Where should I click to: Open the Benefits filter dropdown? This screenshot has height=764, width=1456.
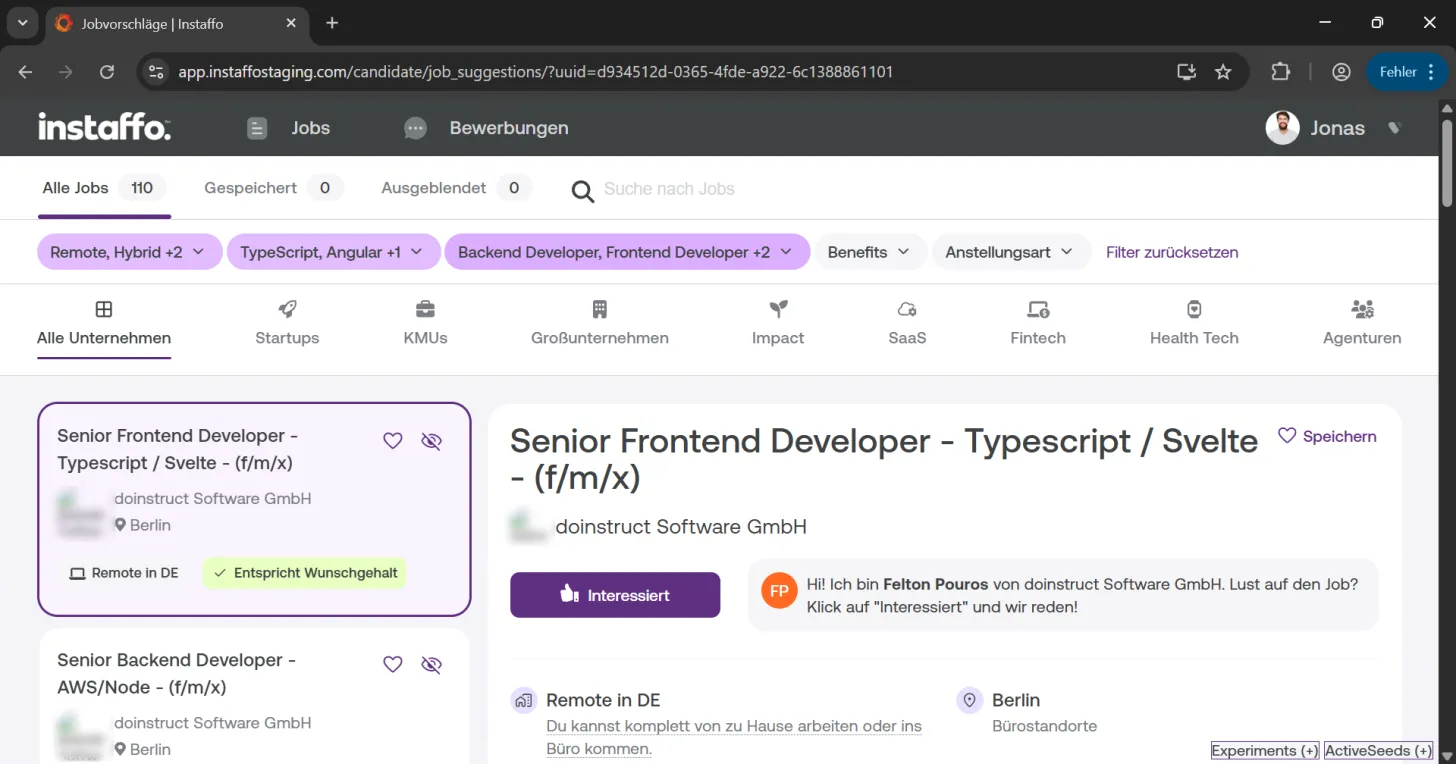[x=869, y=252]
